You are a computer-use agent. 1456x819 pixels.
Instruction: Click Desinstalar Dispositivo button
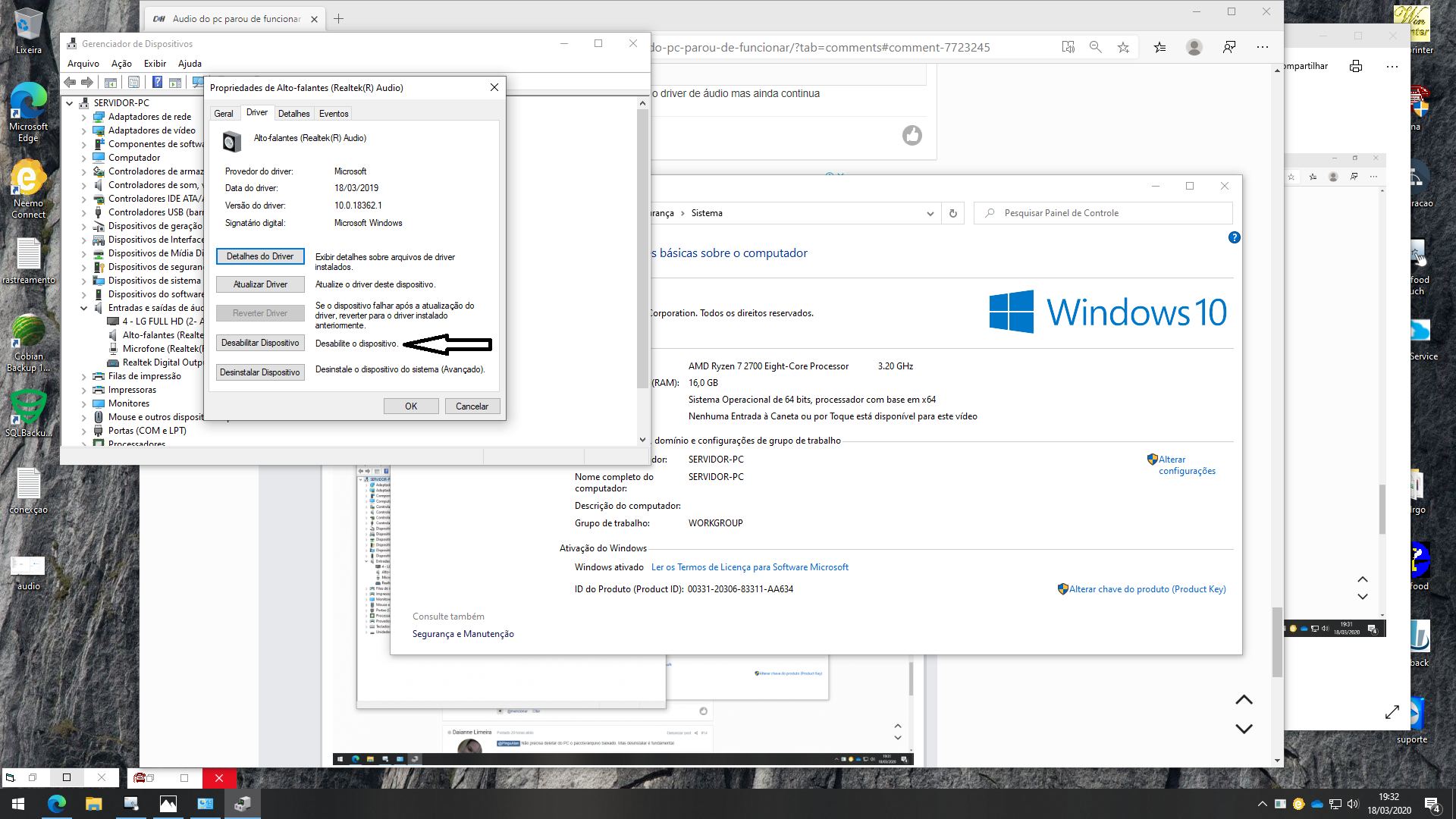[260, 372]
